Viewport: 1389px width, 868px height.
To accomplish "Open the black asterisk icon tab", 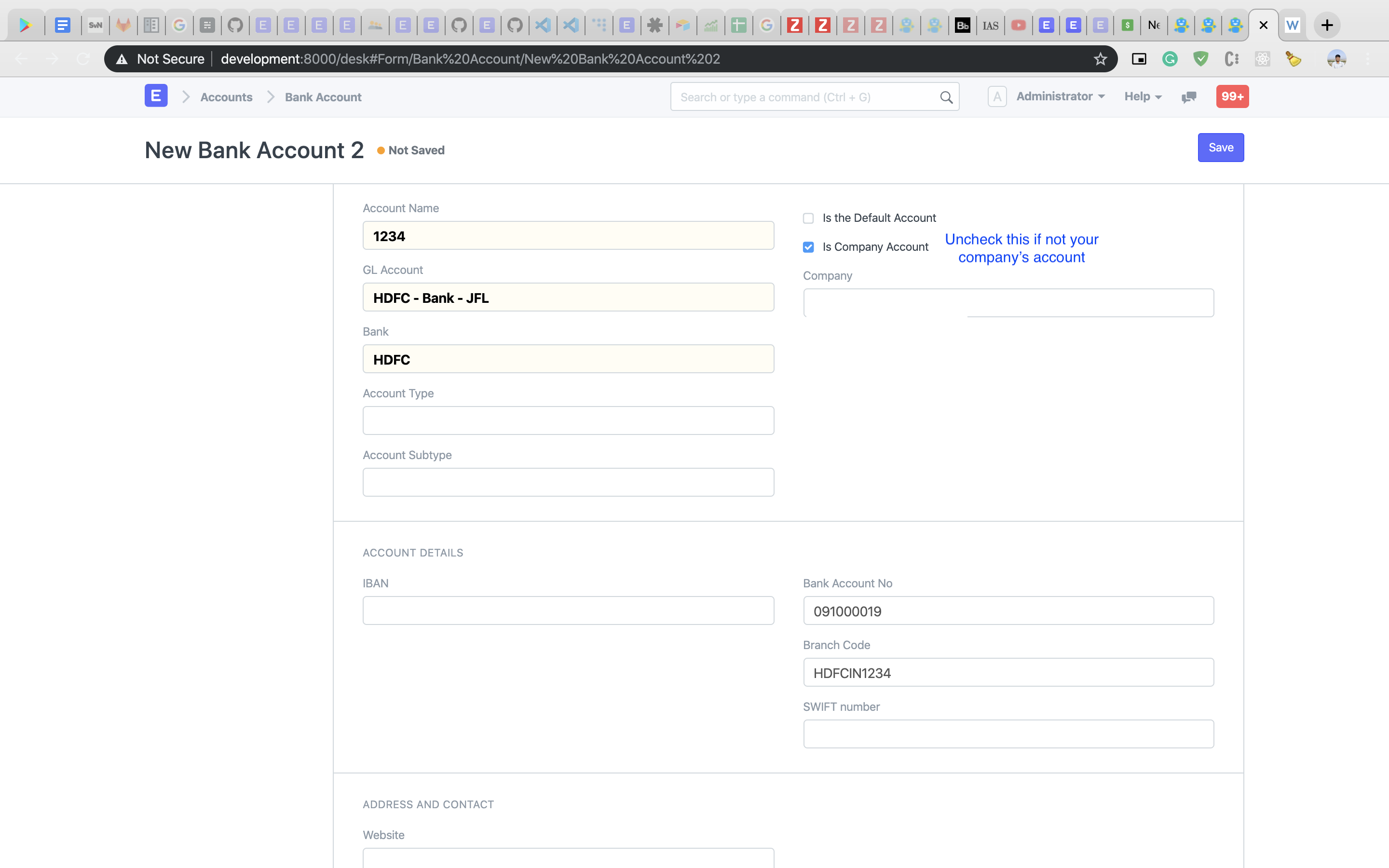I will (654, 25).
